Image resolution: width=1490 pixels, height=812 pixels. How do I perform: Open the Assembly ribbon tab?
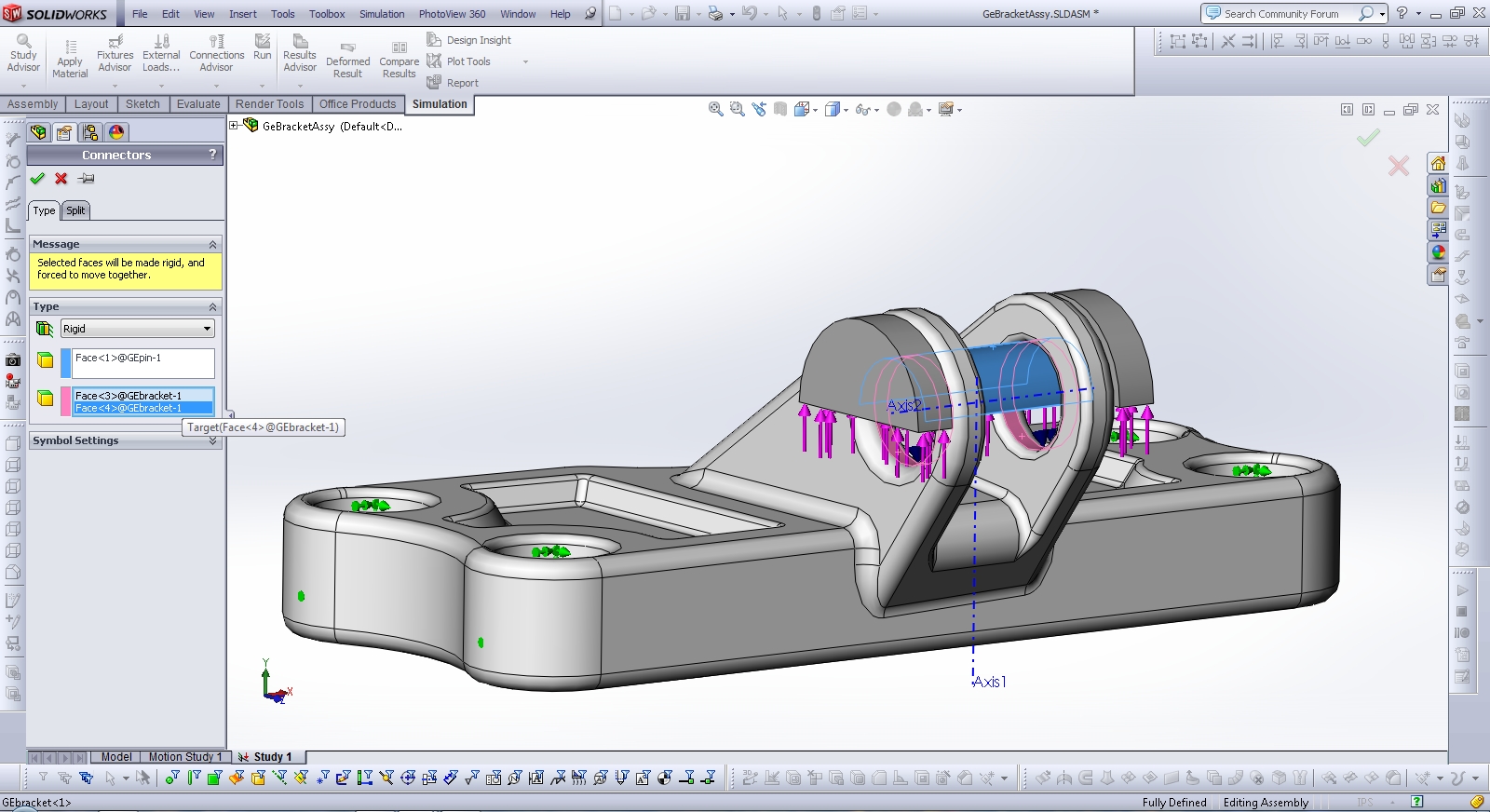33,104
